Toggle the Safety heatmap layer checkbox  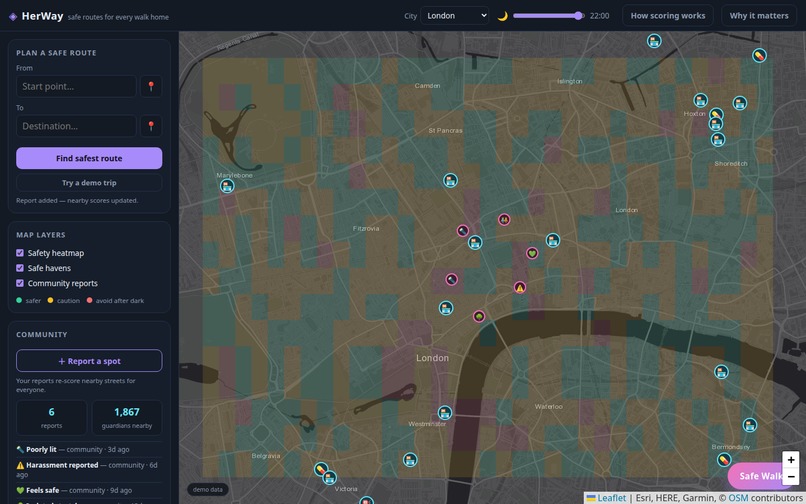(x=20, y=253)
